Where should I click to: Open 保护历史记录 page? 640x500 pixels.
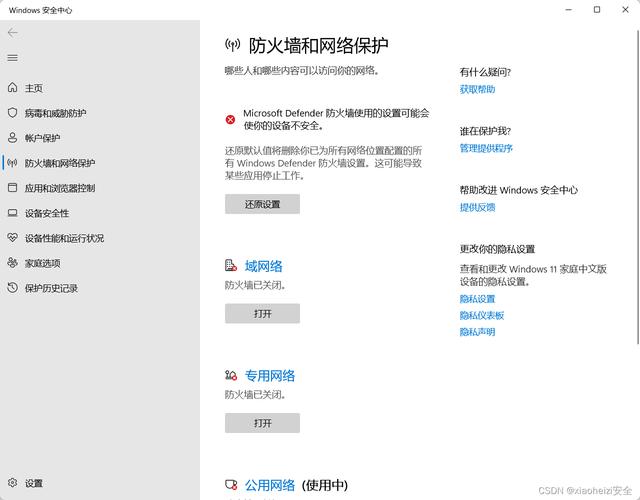(x=51, y=288)
